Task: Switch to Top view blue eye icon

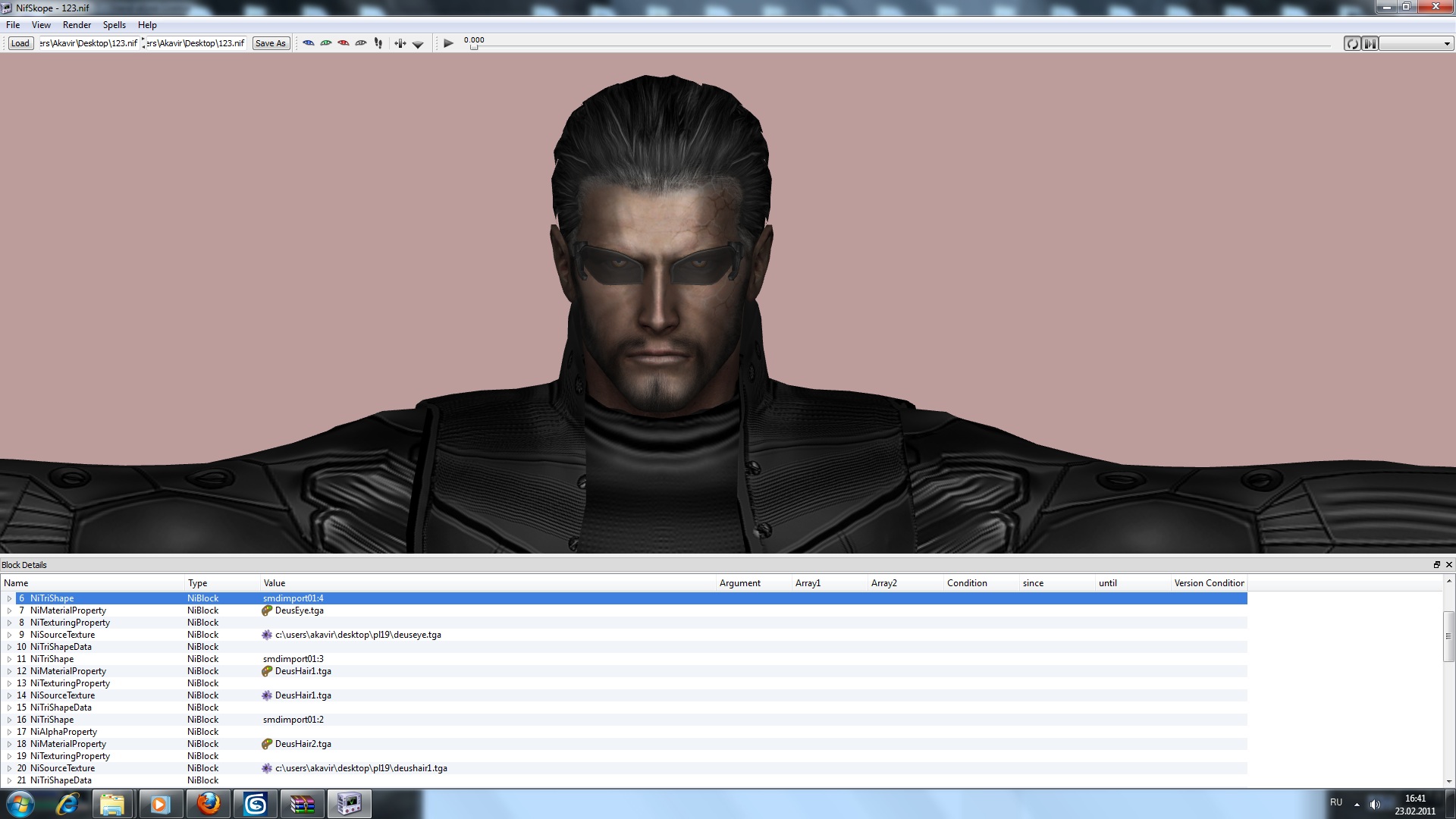Action: [x=309, y=43]
